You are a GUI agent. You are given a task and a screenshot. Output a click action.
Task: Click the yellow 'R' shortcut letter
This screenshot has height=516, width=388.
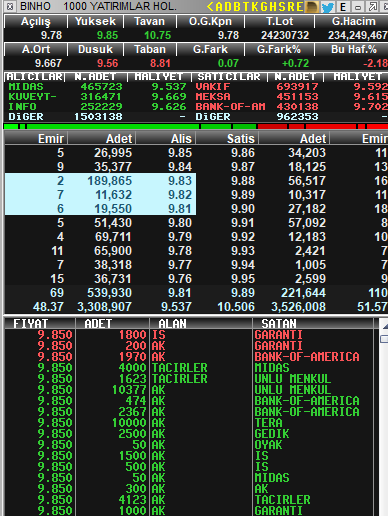pos(290,6)
